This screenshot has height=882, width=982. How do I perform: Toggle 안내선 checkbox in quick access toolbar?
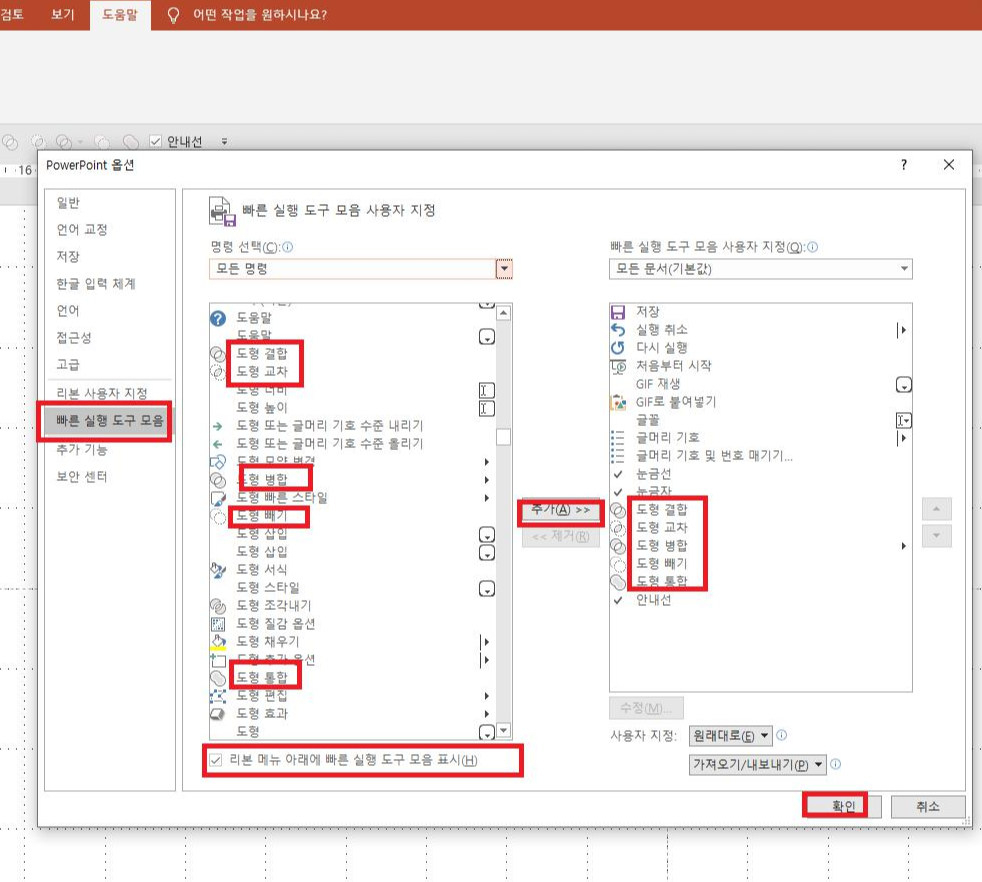[x=156, y=142]
